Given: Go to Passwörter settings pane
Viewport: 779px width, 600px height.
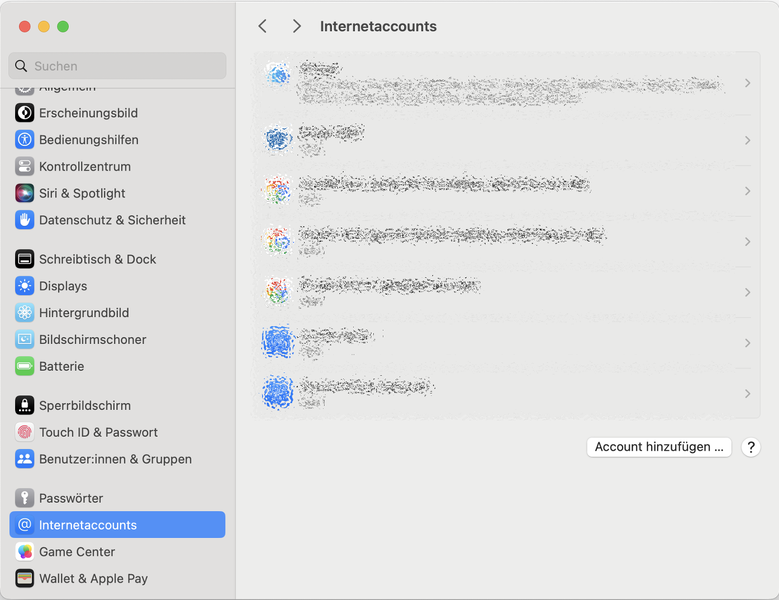Looking at the screenshot, I should (x=71, y=498).
